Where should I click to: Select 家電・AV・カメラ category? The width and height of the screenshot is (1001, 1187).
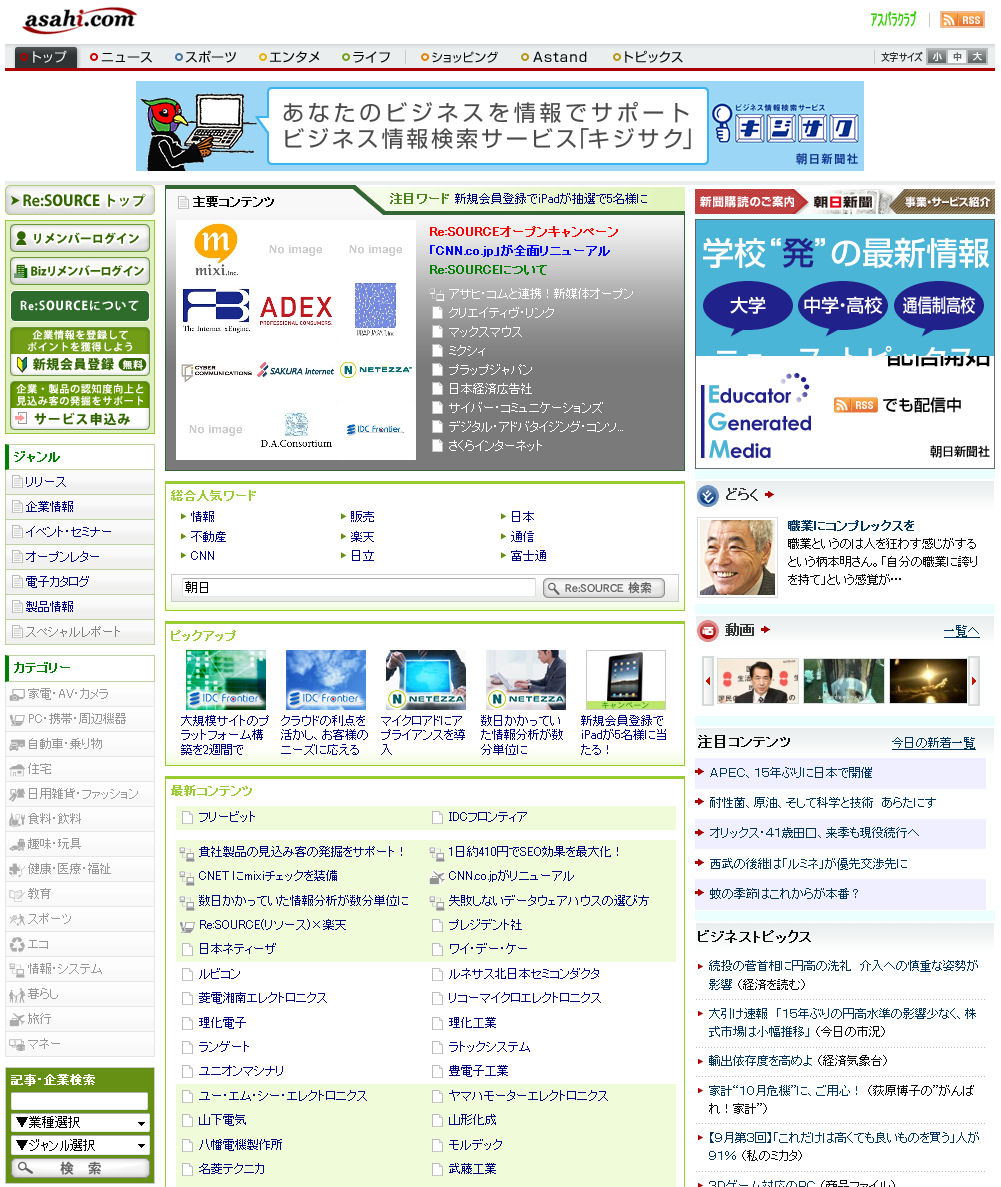coord(80,693)
